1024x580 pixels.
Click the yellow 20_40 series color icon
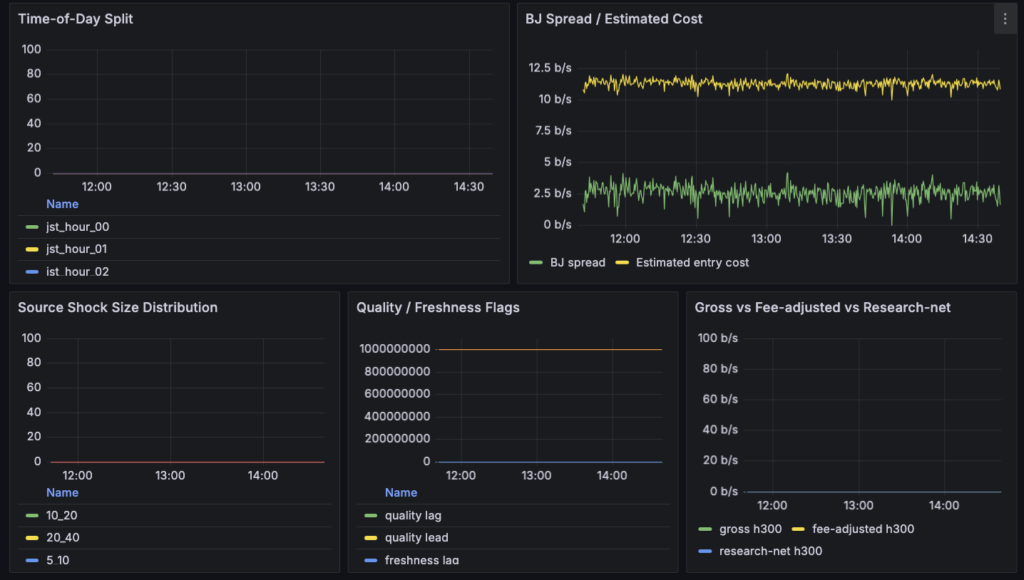coord(32,537)
